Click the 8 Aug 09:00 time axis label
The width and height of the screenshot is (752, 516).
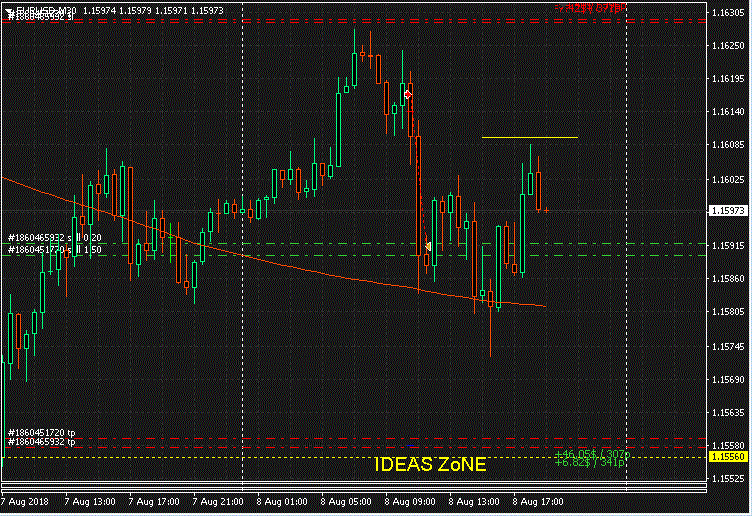coord(409,500)
